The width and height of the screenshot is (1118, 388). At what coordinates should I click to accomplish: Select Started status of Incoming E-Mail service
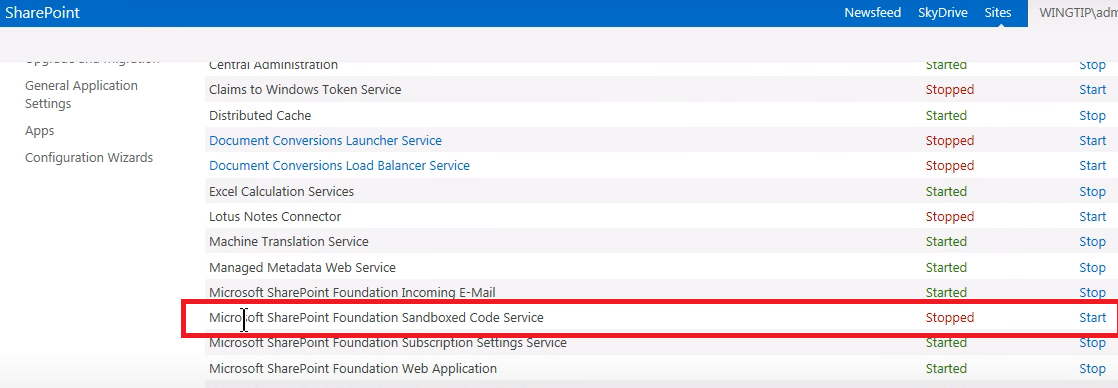pos(946,292)
